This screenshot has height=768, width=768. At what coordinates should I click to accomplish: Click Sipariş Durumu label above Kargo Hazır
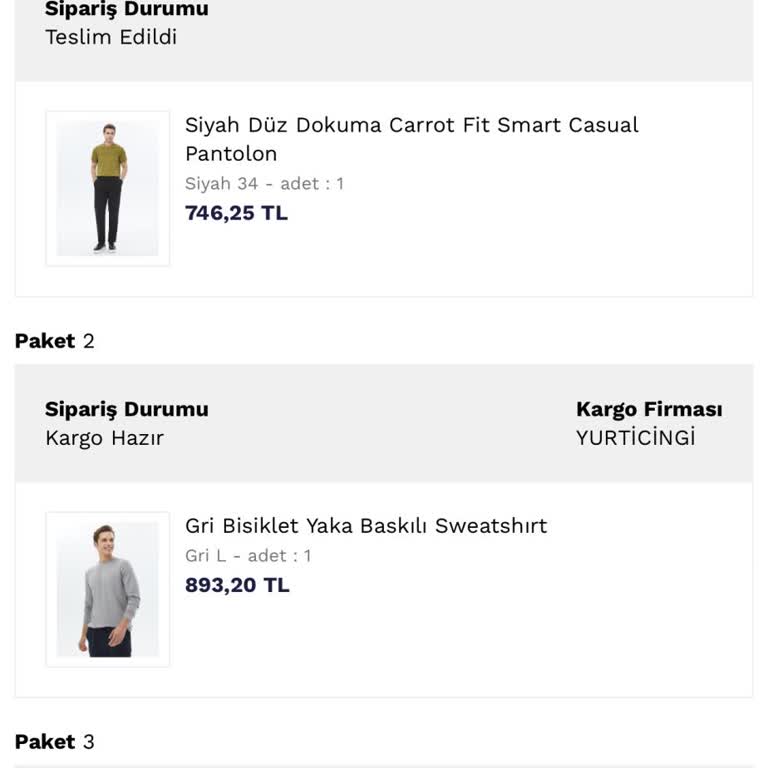click(x=126, y=409)
